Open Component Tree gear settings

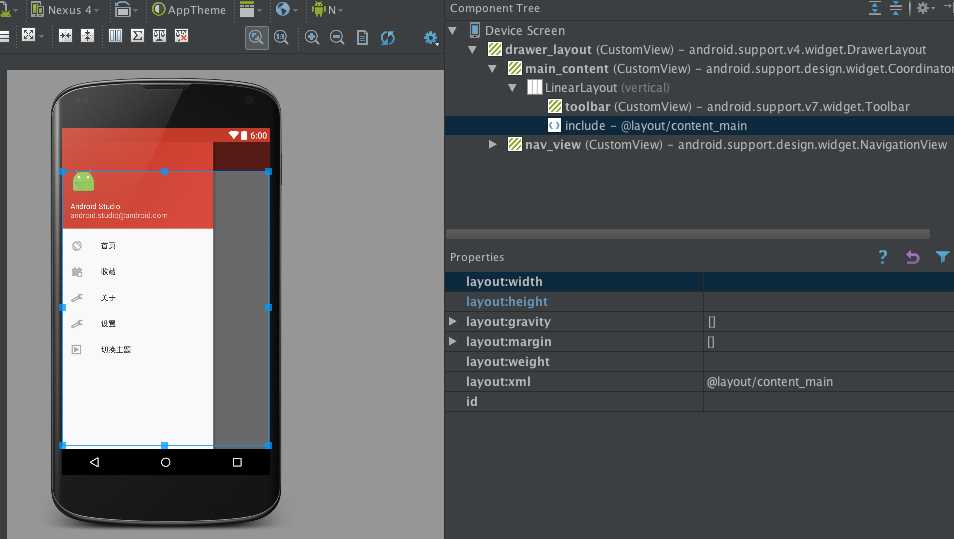pos(925,8)
